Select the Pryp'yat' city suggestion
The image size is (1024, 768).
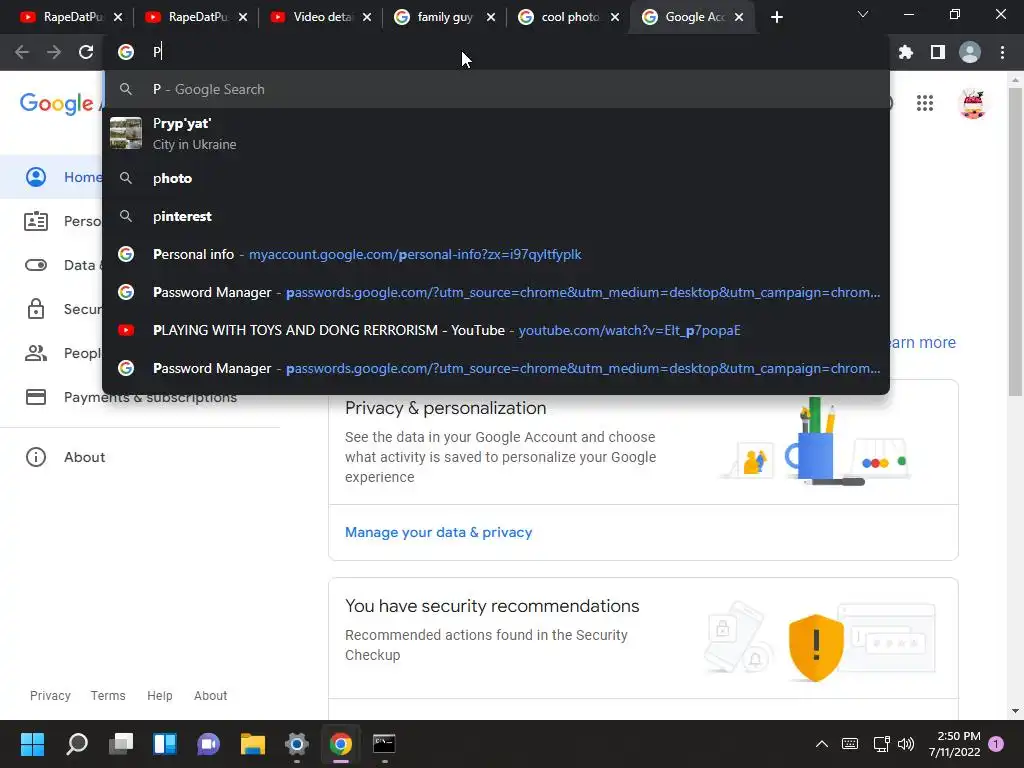[x=496, y=134]
